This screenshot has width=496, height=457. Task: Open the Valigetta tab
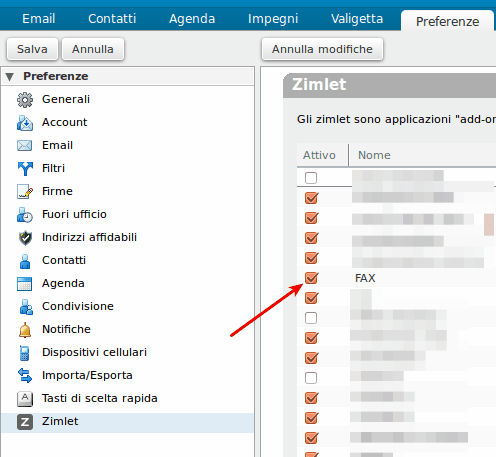[357, 19]
